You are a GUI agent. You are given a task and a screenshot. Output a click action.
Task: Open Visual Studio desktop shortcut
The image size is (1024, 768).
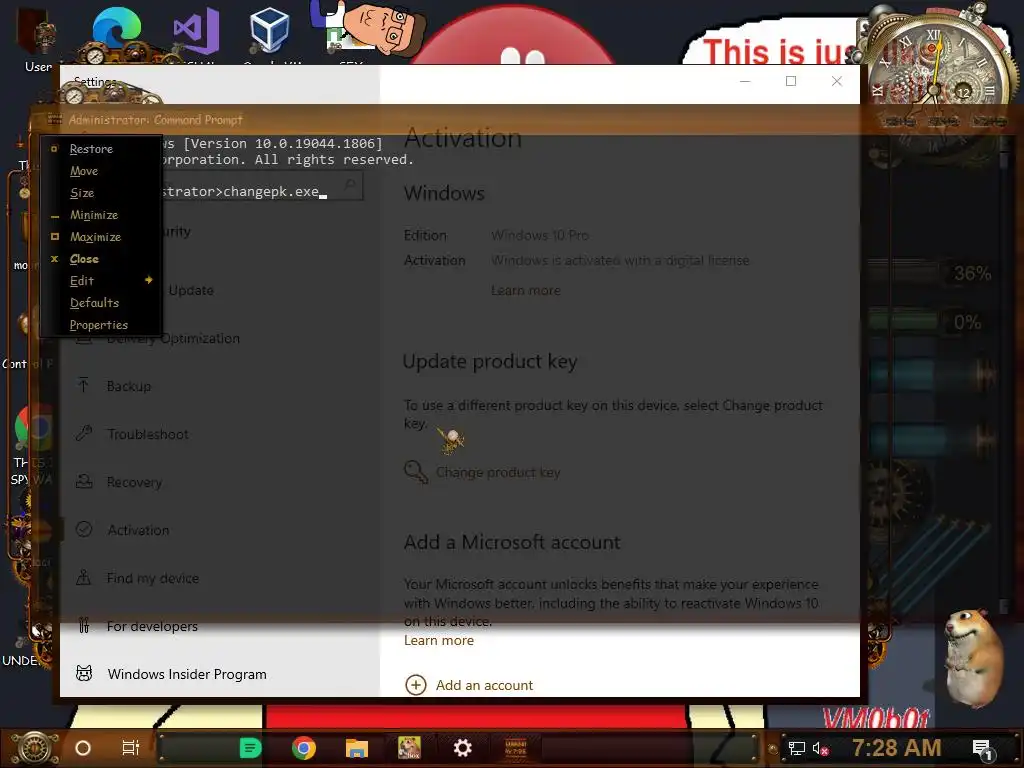point(196,29)
